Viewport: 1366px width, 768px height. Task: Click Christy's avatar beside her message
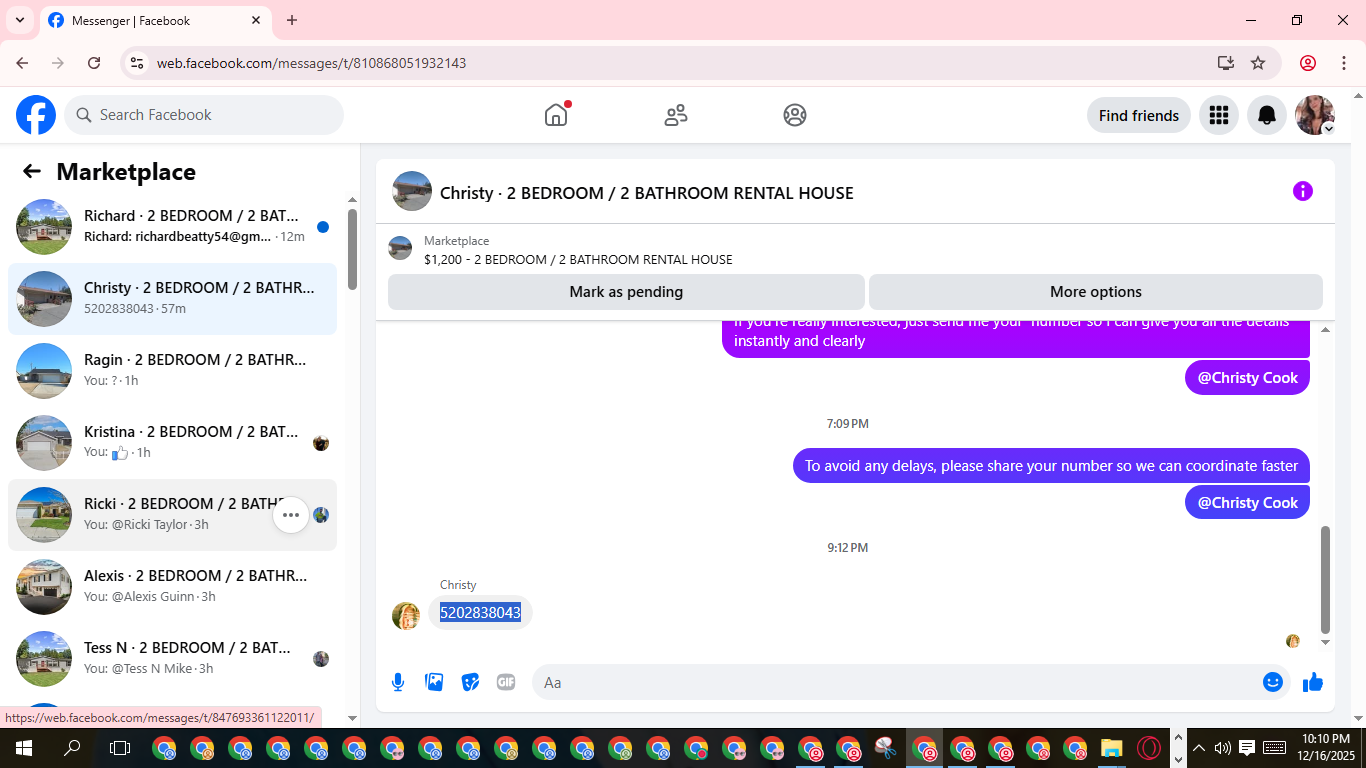[405, 615]
